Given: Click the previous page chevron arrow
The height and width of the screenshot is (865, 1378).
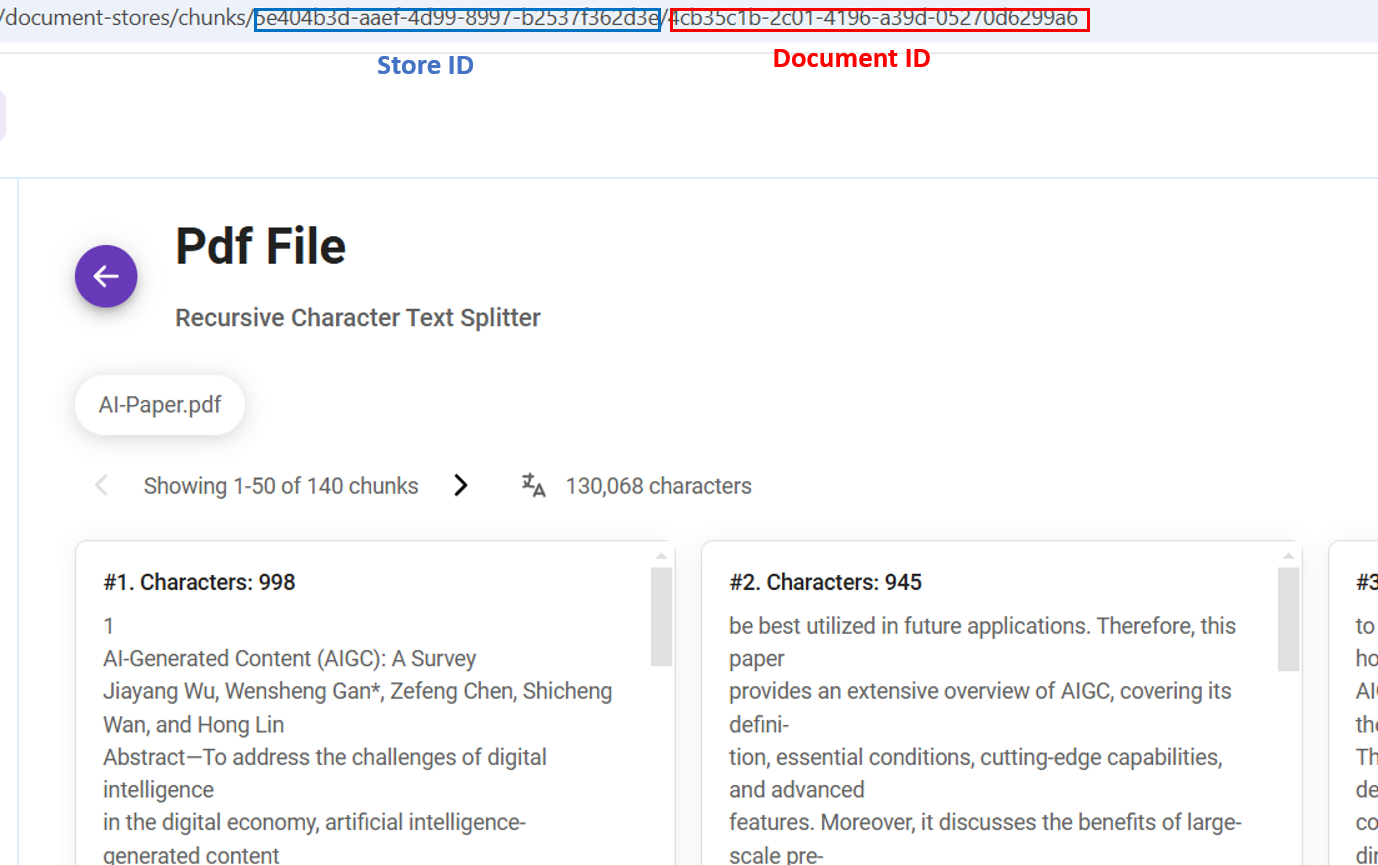Looking at the screenshot, I should 101,486.
